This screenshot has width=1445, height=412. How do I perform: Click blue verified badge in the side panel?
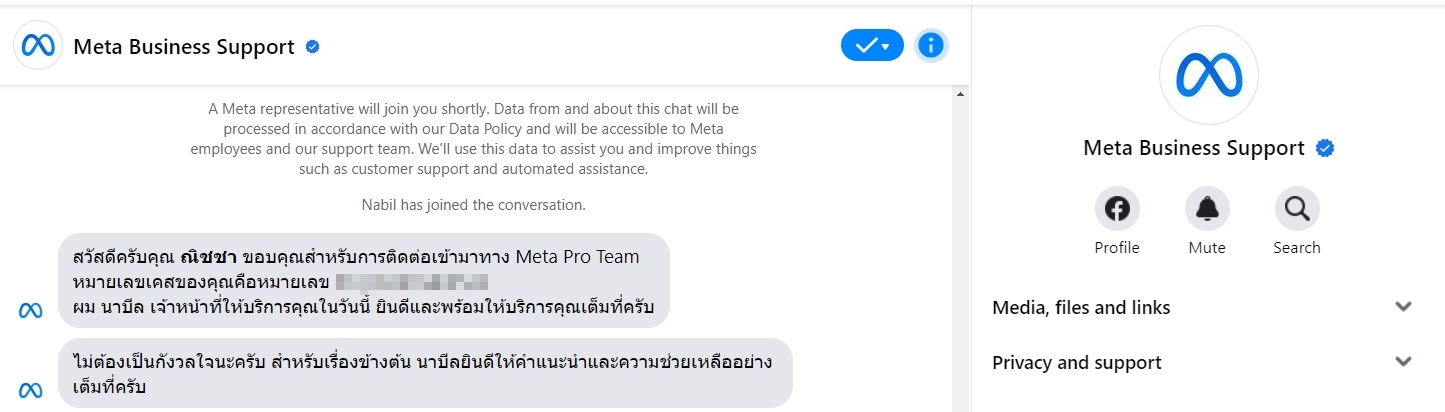tap(1325, 149)
